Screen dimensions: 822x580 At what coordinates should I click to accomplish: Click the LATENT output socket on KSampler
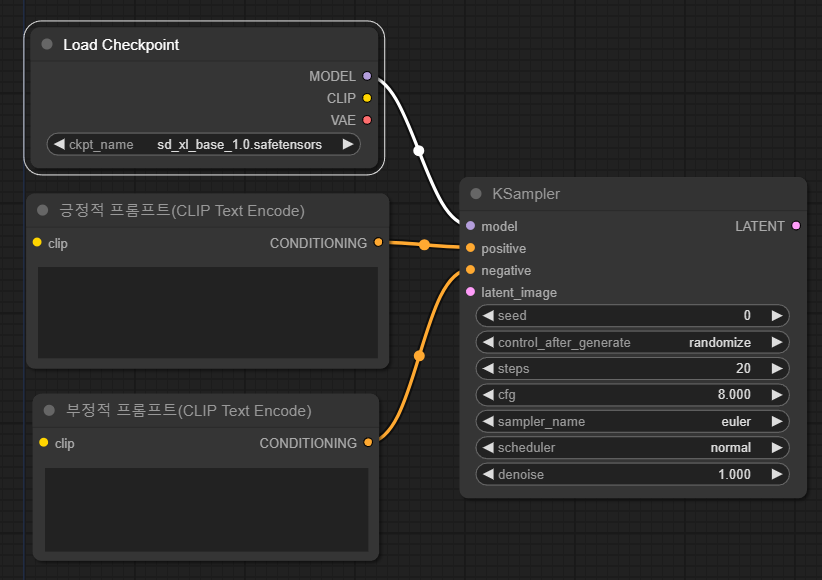pos(796,225)
